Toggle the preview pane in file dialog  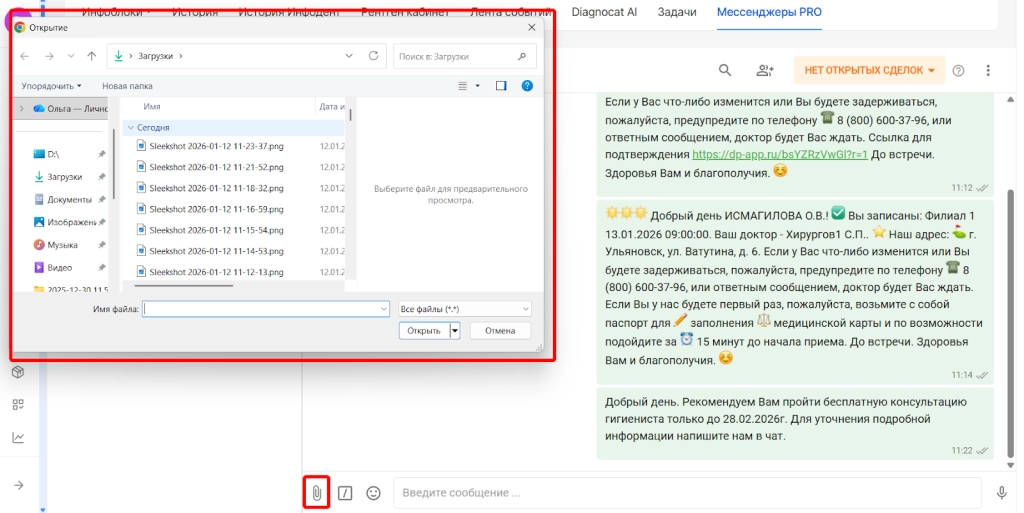tap(501, 86)
